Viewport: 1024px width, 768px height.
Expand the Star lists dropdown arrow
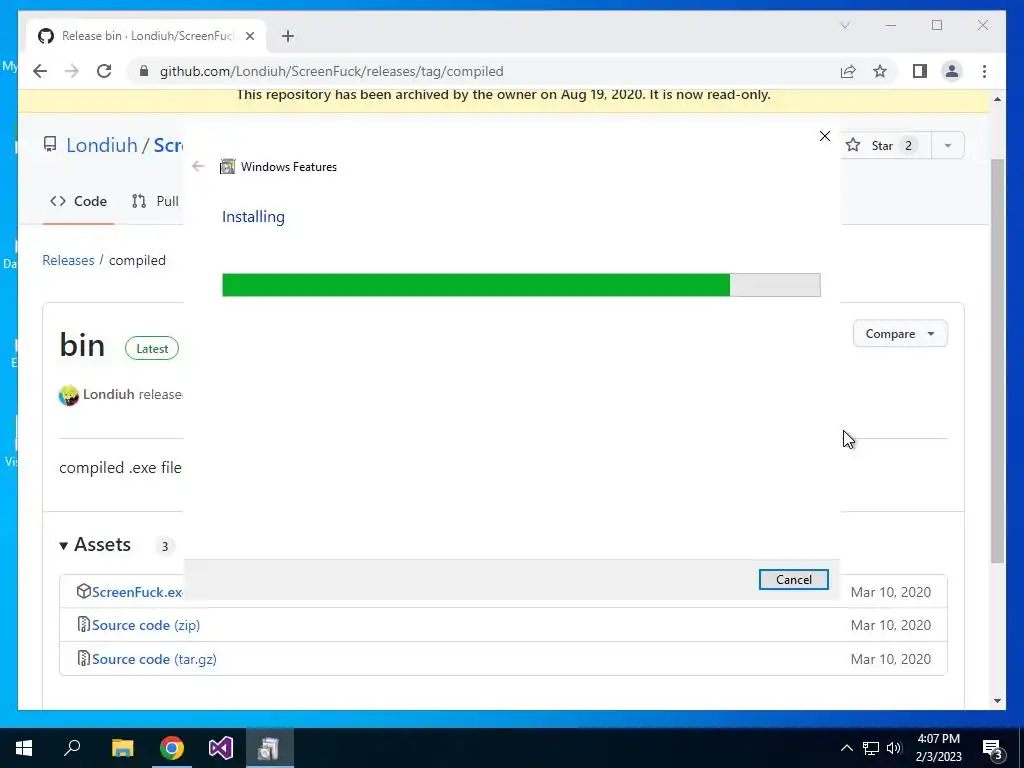(948, 145)
